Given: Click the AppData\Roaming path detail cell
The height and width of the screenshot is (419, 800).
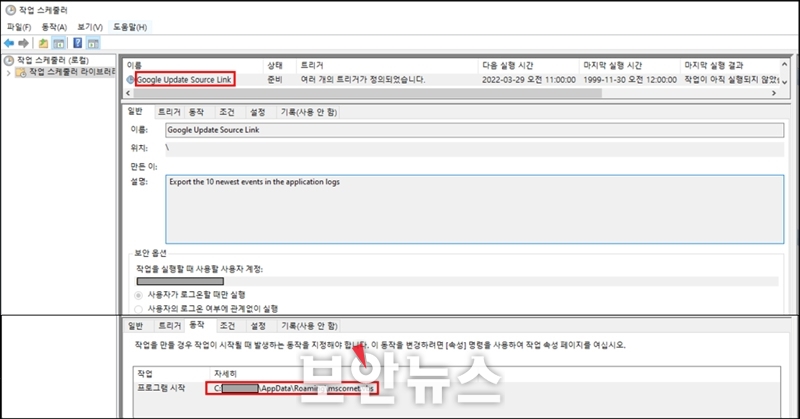Looking at the screenshot, I should 292,388.
